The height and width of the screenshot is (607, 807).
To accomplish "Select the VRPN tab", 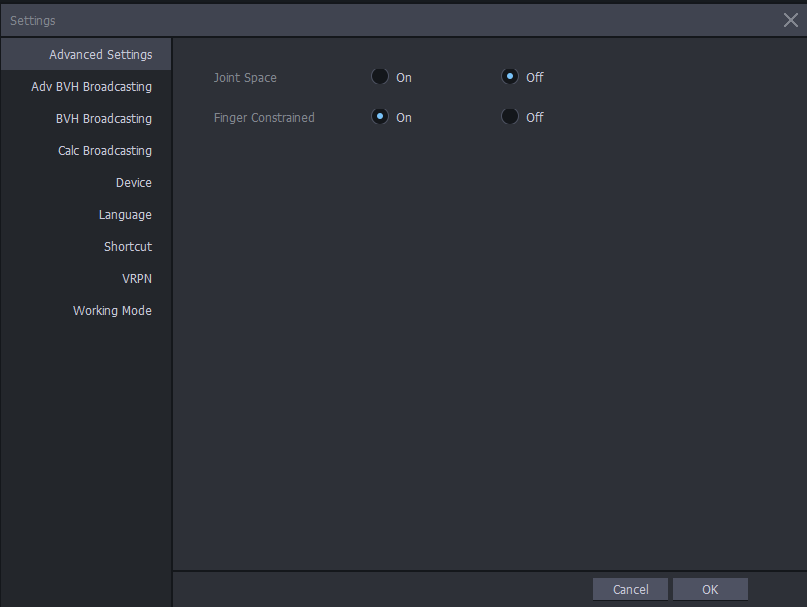I will pos(86,278).
